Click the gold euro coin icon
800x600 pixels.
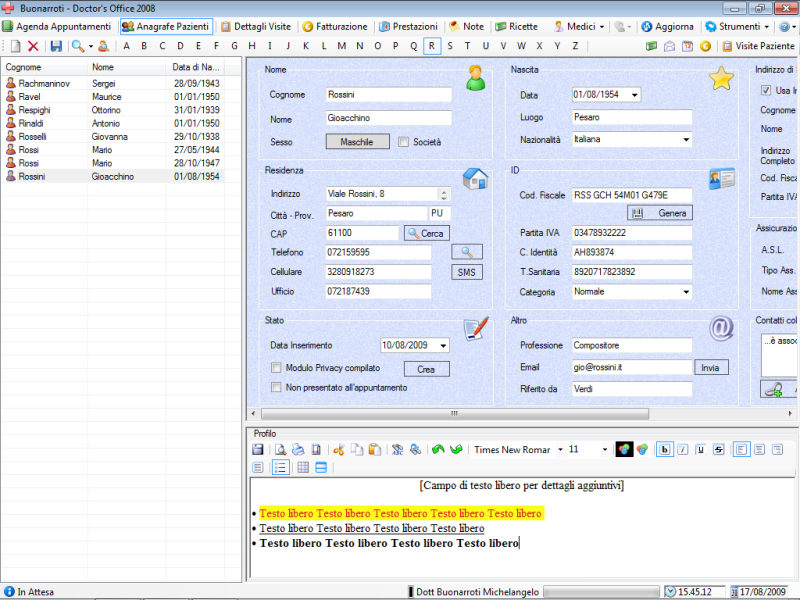706,46
